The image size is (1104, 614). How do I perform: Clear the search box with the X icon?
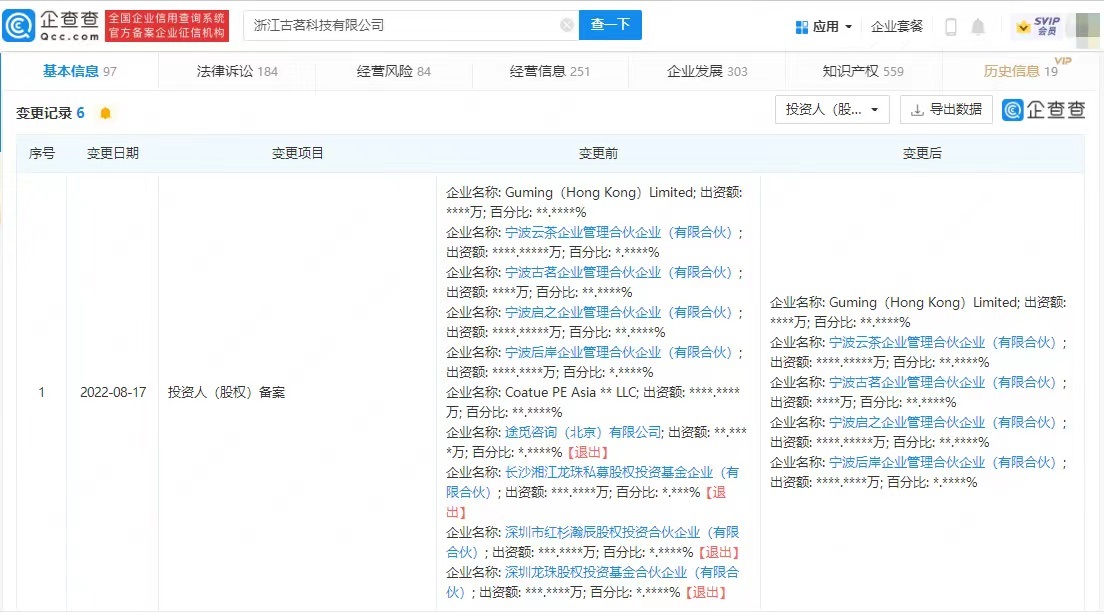[567, 25]
